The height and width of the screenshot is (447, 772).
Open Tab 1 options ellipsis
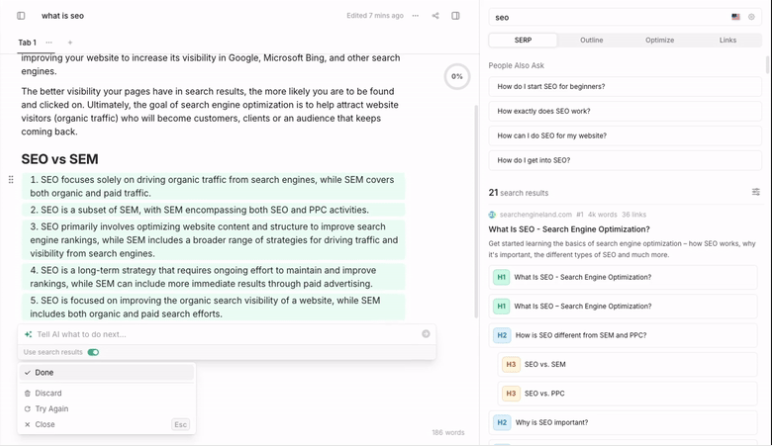coord(49,42)
